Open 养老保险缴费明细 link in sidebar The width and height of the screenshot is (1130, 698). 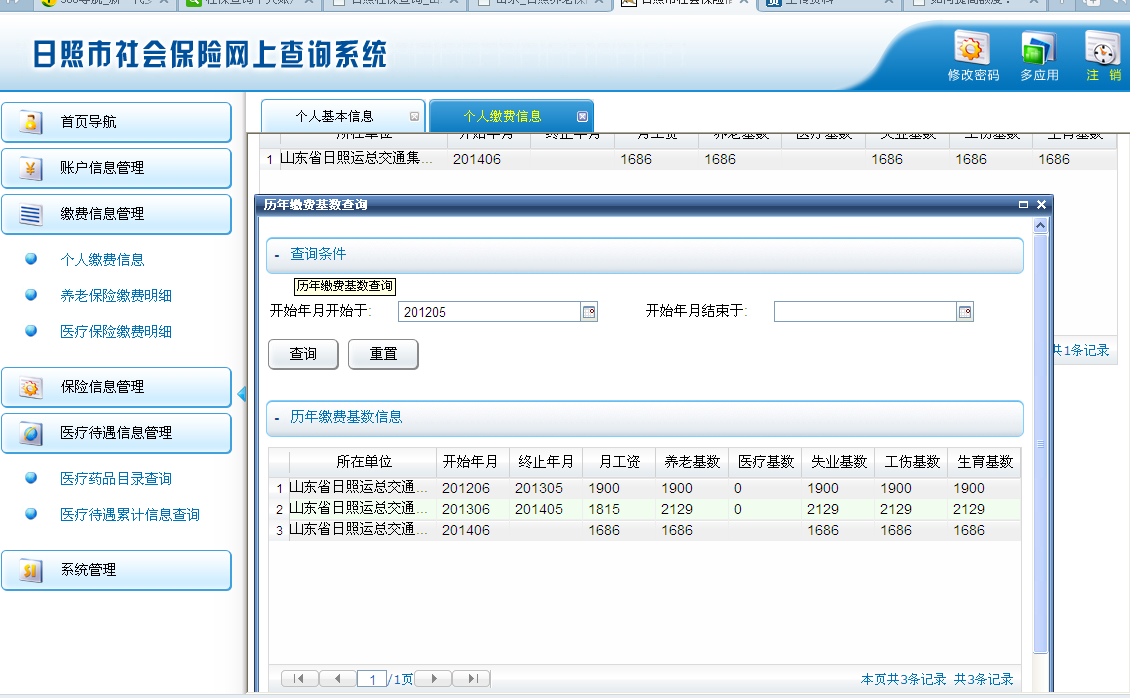click(116, 296)
